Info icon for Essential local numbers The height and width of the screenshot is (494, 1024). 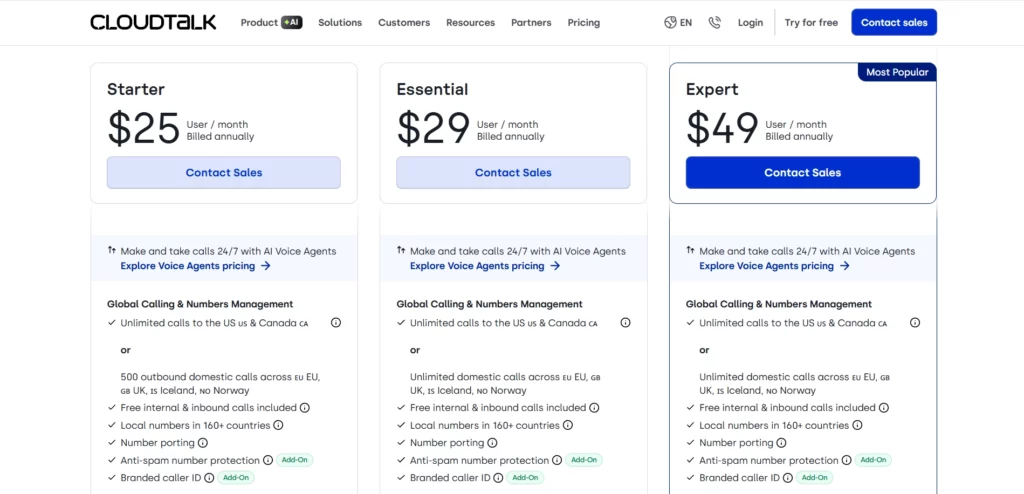(x=568, y=425)
